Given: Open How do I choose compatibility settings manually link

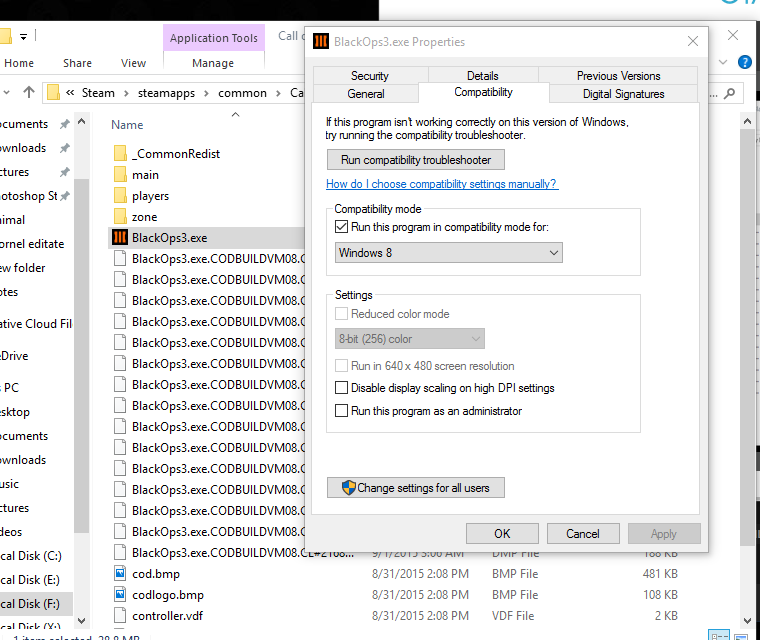Looking at the screenshot, I should tap(442, 184).
